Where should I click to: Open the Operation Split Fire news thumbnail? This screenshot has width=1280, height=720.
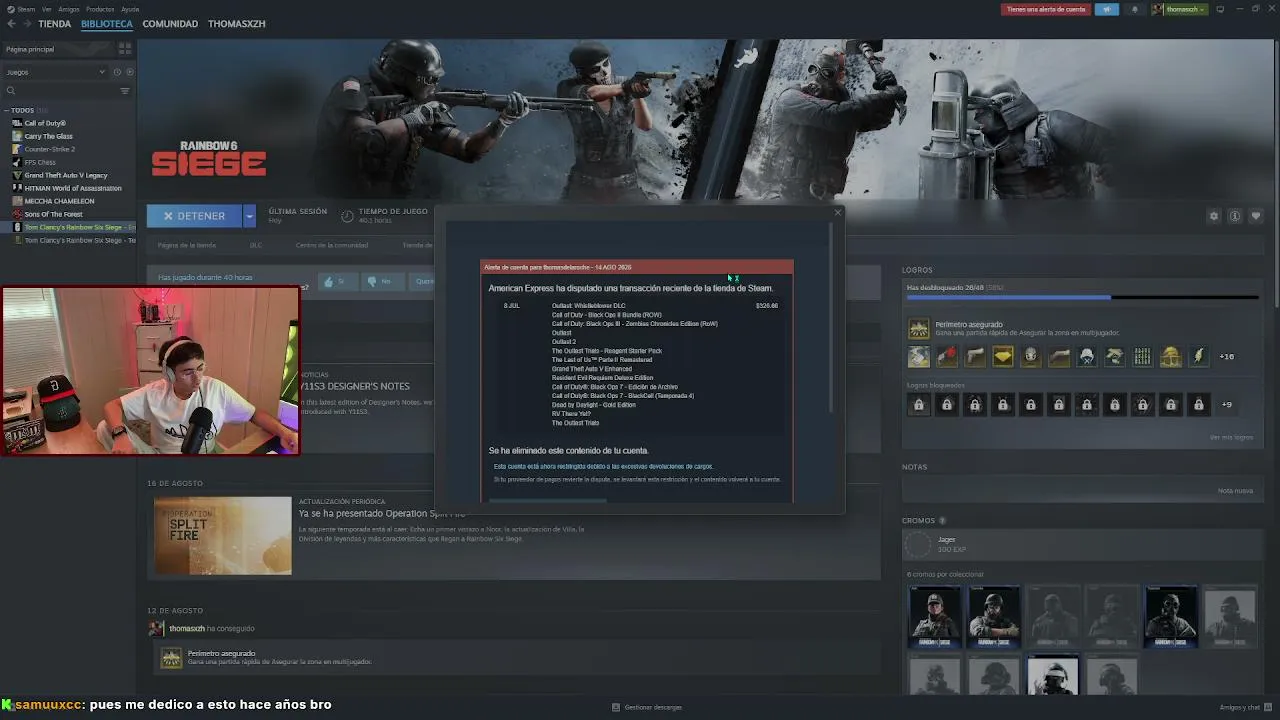pos(223,536)
